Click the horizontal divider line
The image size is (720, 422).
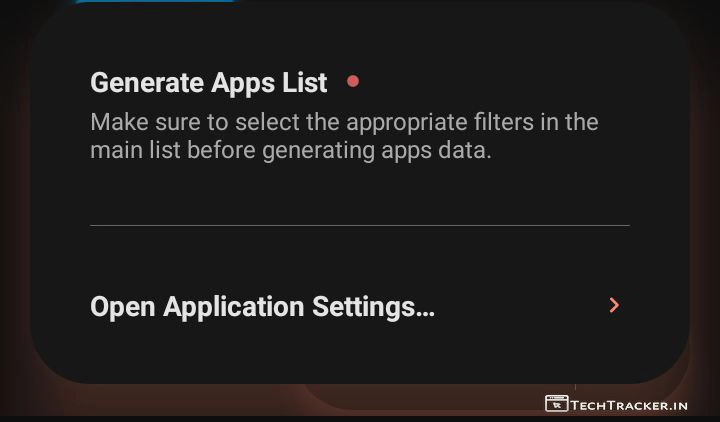click(x=360, y=226)
